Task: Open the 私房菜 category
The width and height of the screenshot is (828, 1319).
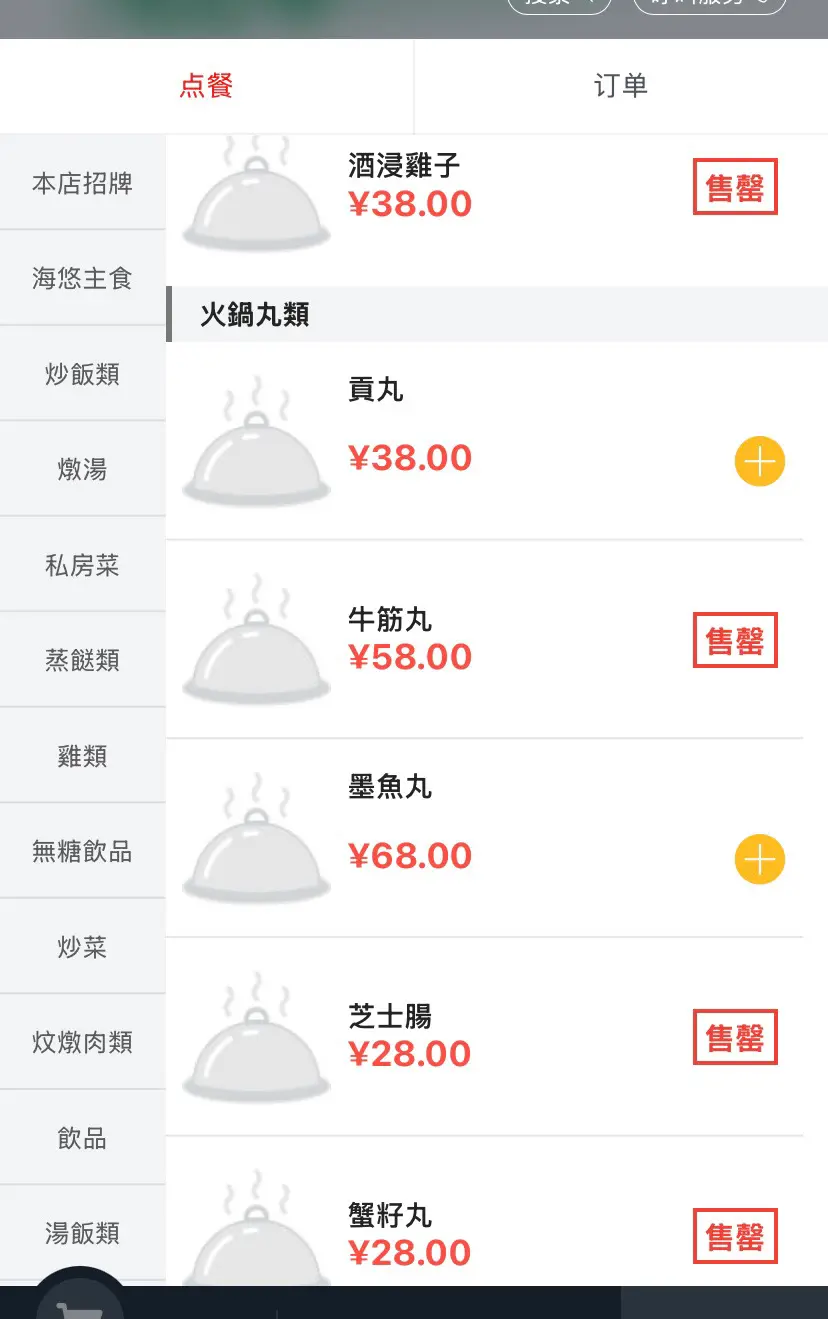Action: point(82,565)
